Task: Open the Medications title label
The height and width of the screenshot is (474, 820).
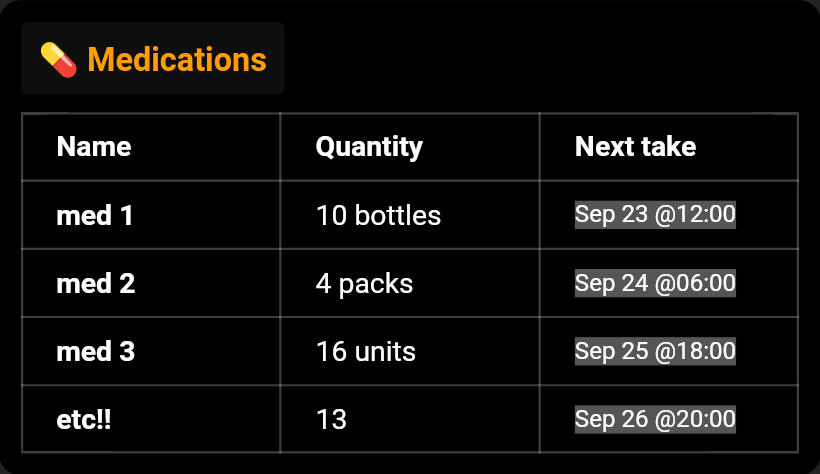Action: (x=177, y=59)
